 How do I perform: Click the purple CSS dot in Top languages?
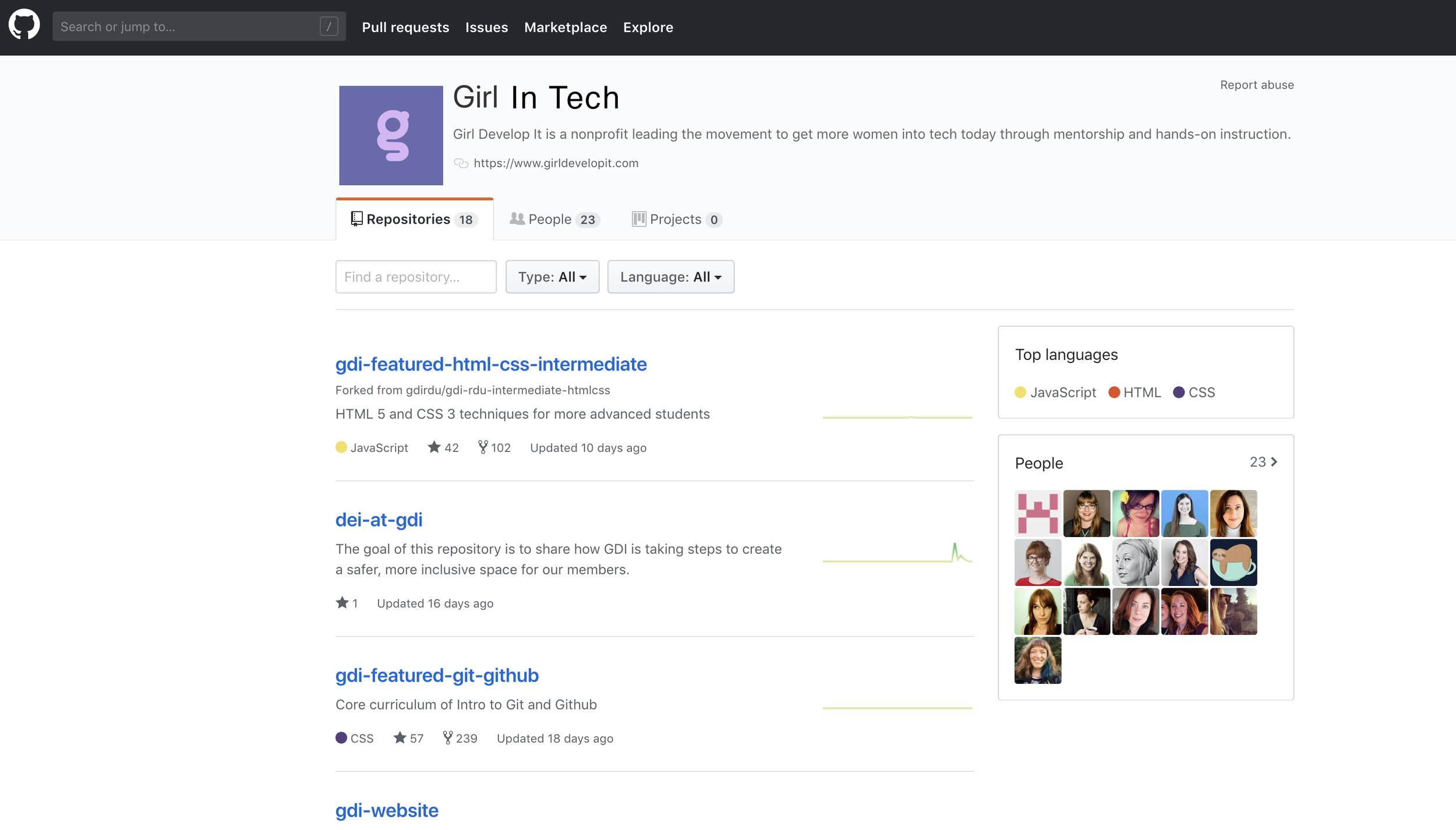click(1179, 393)
